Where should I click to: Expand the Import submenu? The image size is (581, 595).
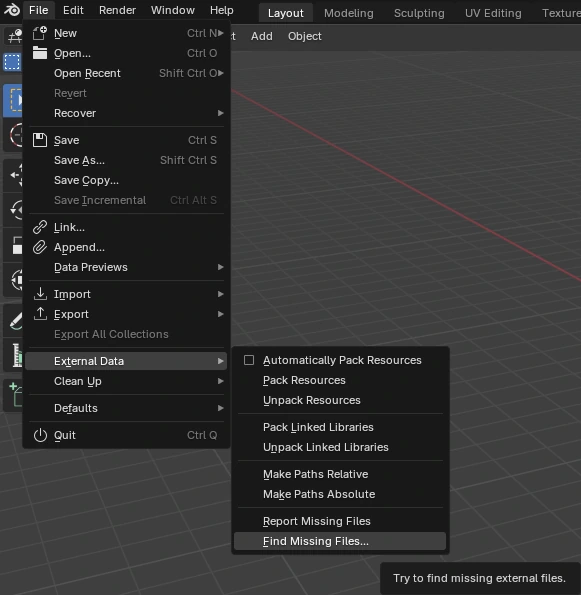[220, 294]
